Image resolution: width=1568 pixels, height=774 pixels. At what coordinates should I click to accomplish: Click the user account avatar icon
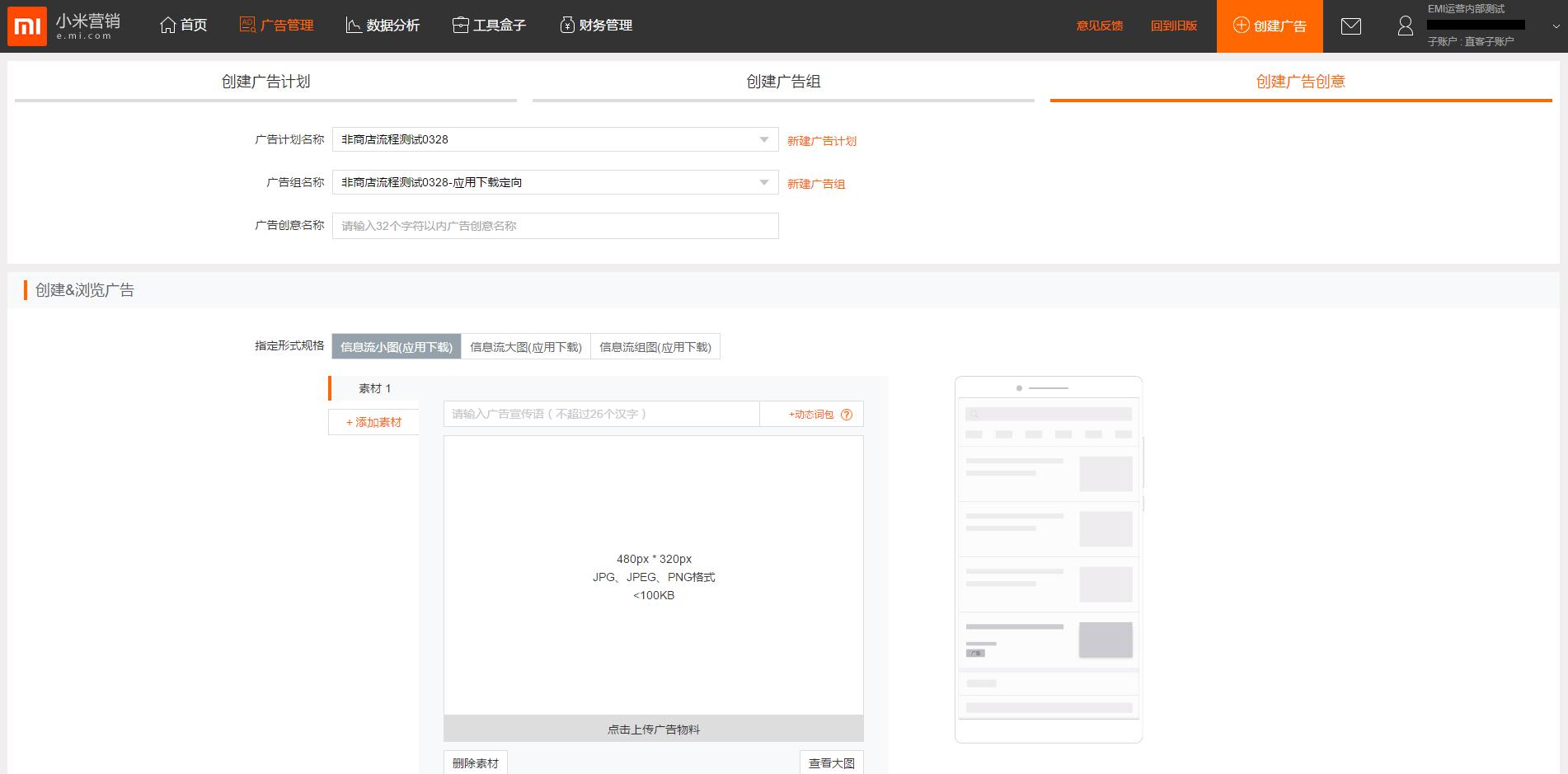point(1406,26)
